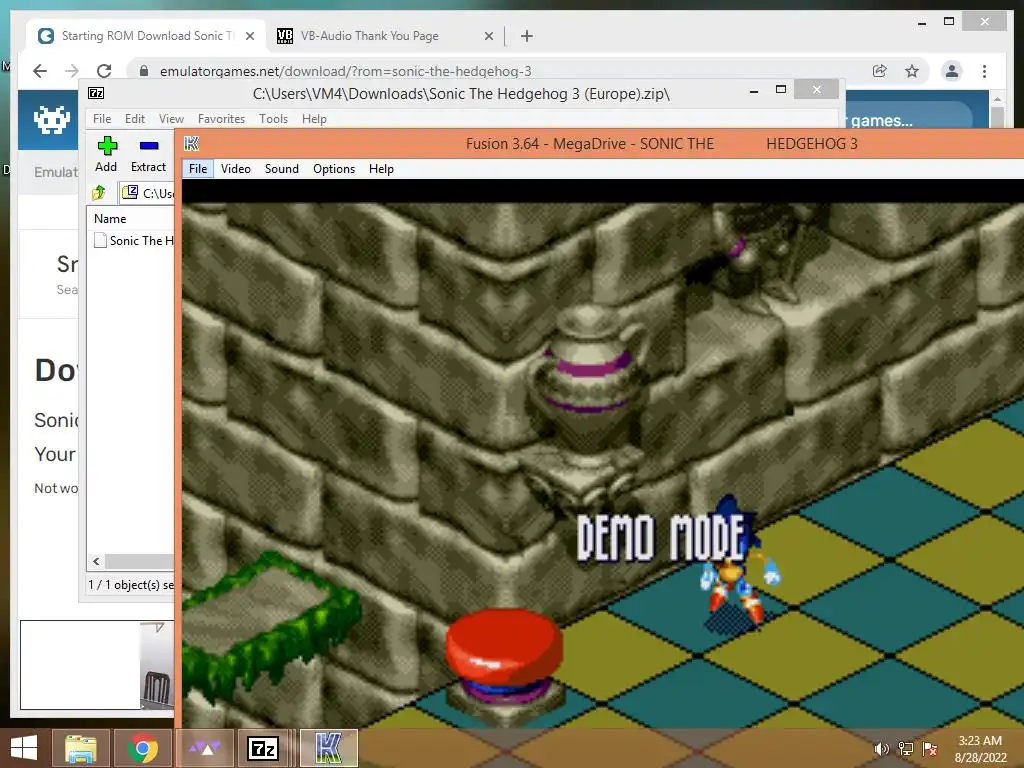1024x768 pixels.
Task: Switch to Starting ROM Download Sonic tab
Action: point(146,36)
